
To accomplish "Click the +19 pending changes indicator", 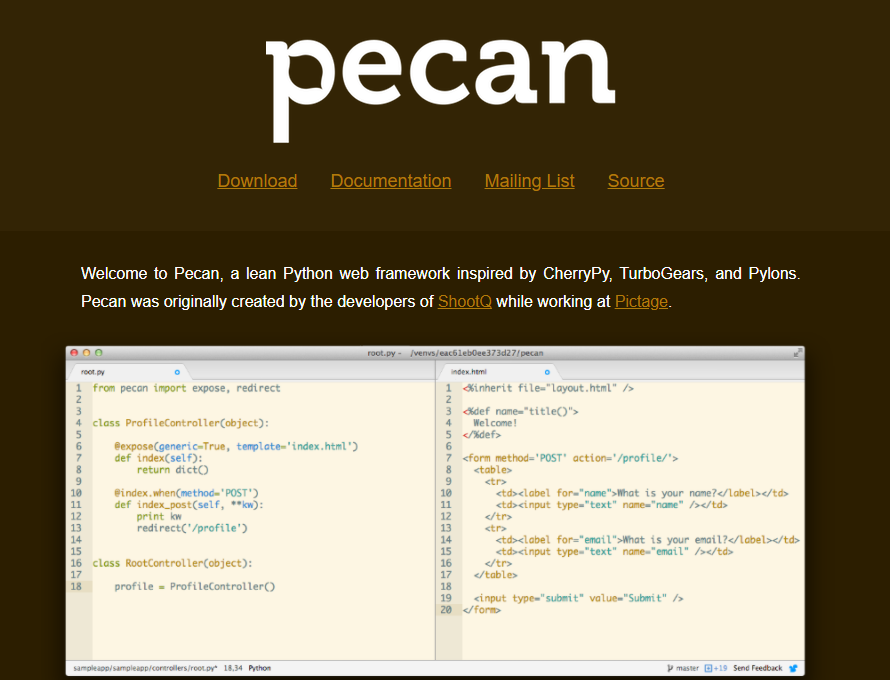I will (x=713, y=667).
